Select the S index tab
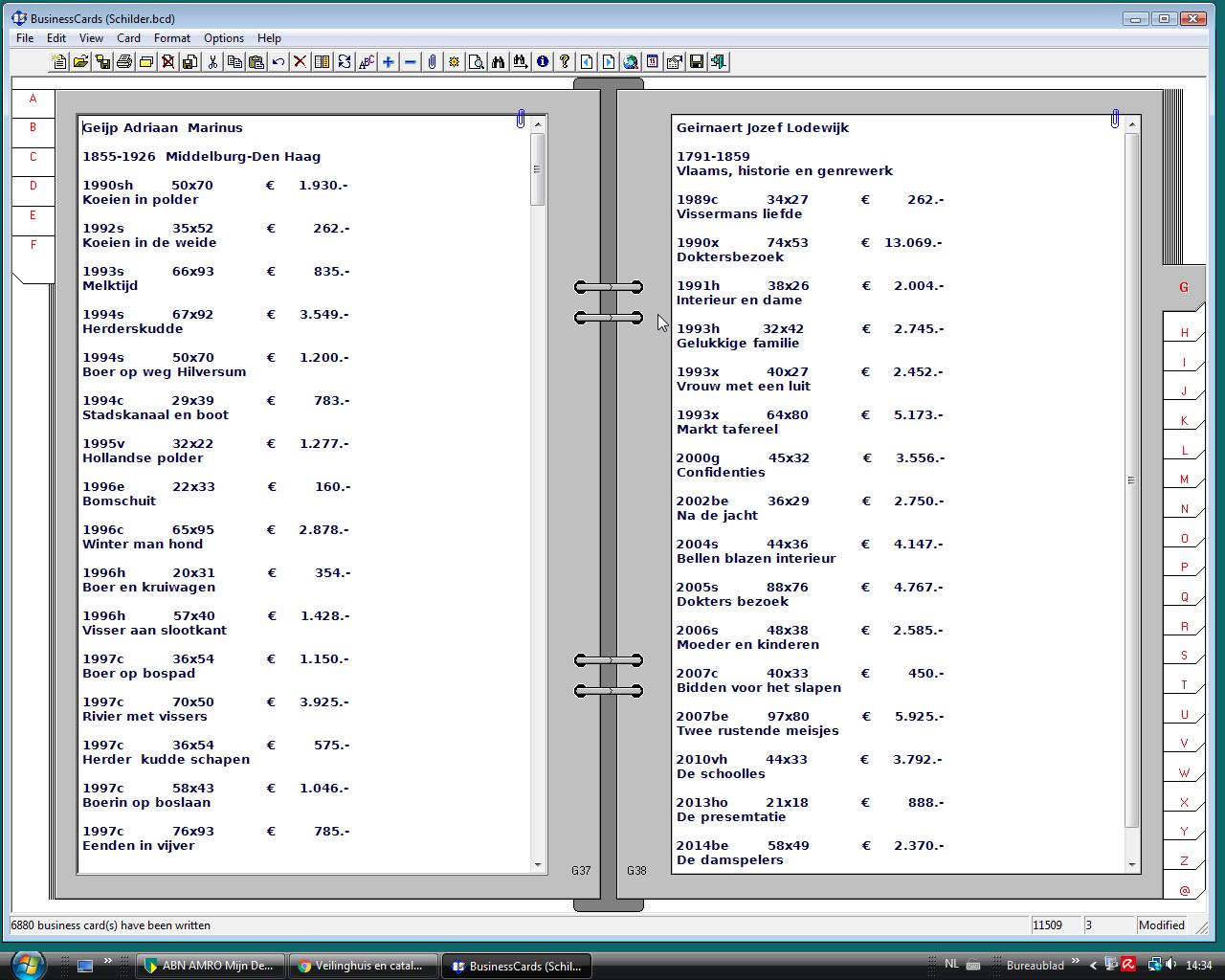 coord(1184,656)
